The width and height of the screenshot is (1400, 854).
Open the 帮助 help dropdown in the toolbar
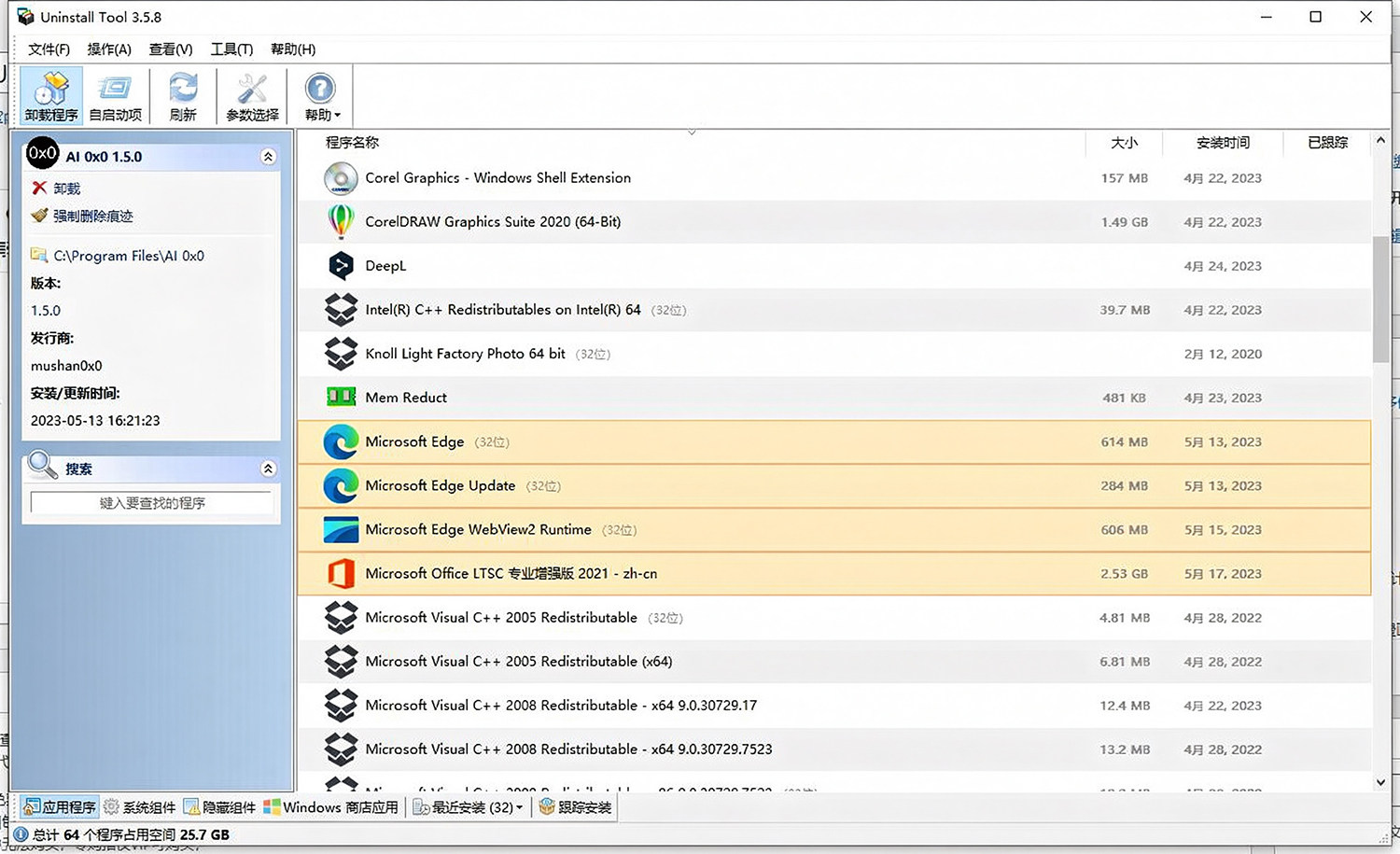322,95
